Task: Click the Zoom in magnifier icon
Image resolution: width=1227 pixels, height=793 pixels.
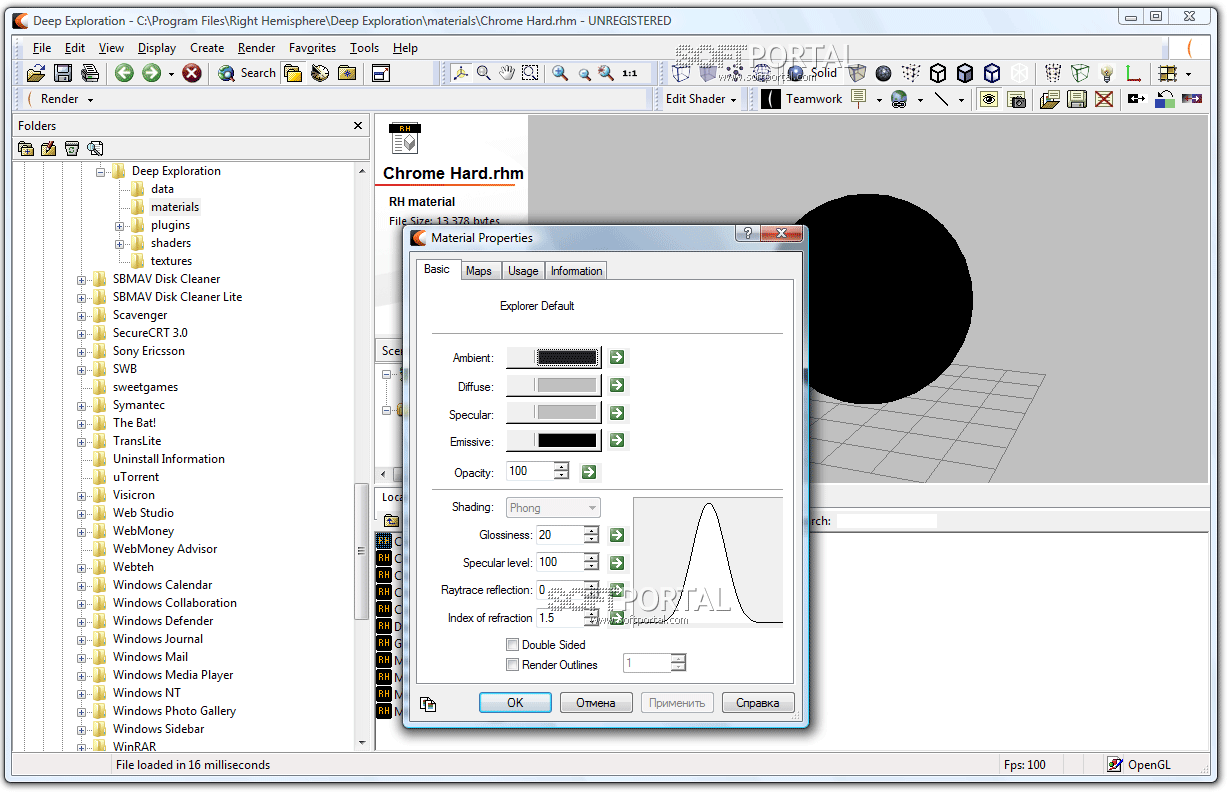Action: [x=560, y=73]
